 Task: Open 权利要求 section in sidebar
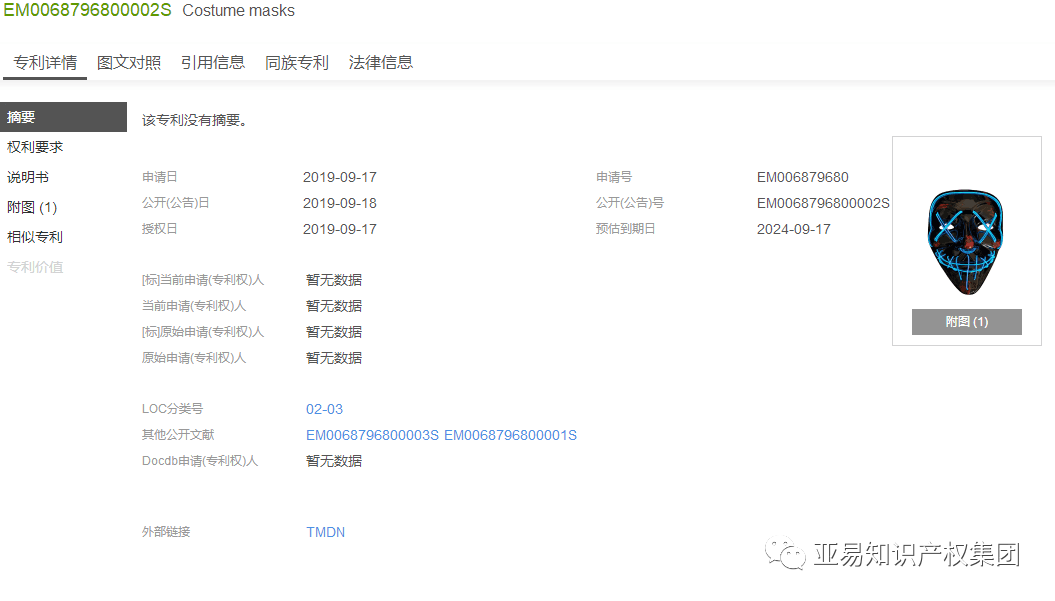click(35, 147)
